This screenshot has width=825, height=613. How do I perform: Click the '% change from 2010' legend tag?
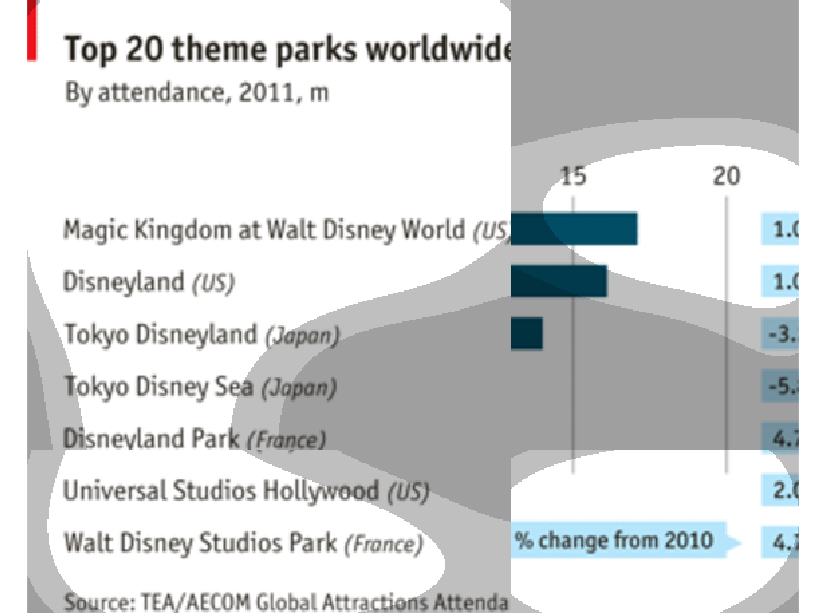[626, 540]
